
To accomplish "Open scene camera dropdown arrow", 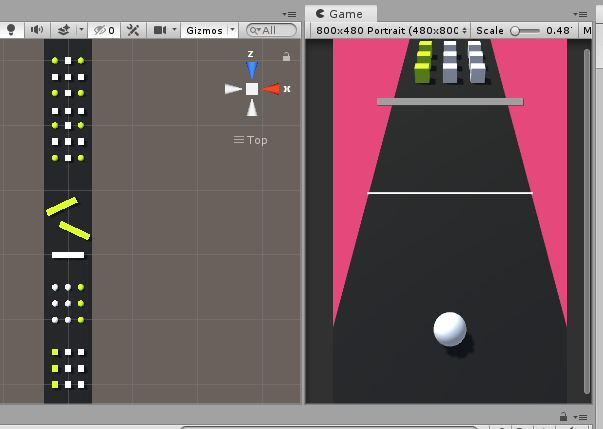I will tap(174, 29).
